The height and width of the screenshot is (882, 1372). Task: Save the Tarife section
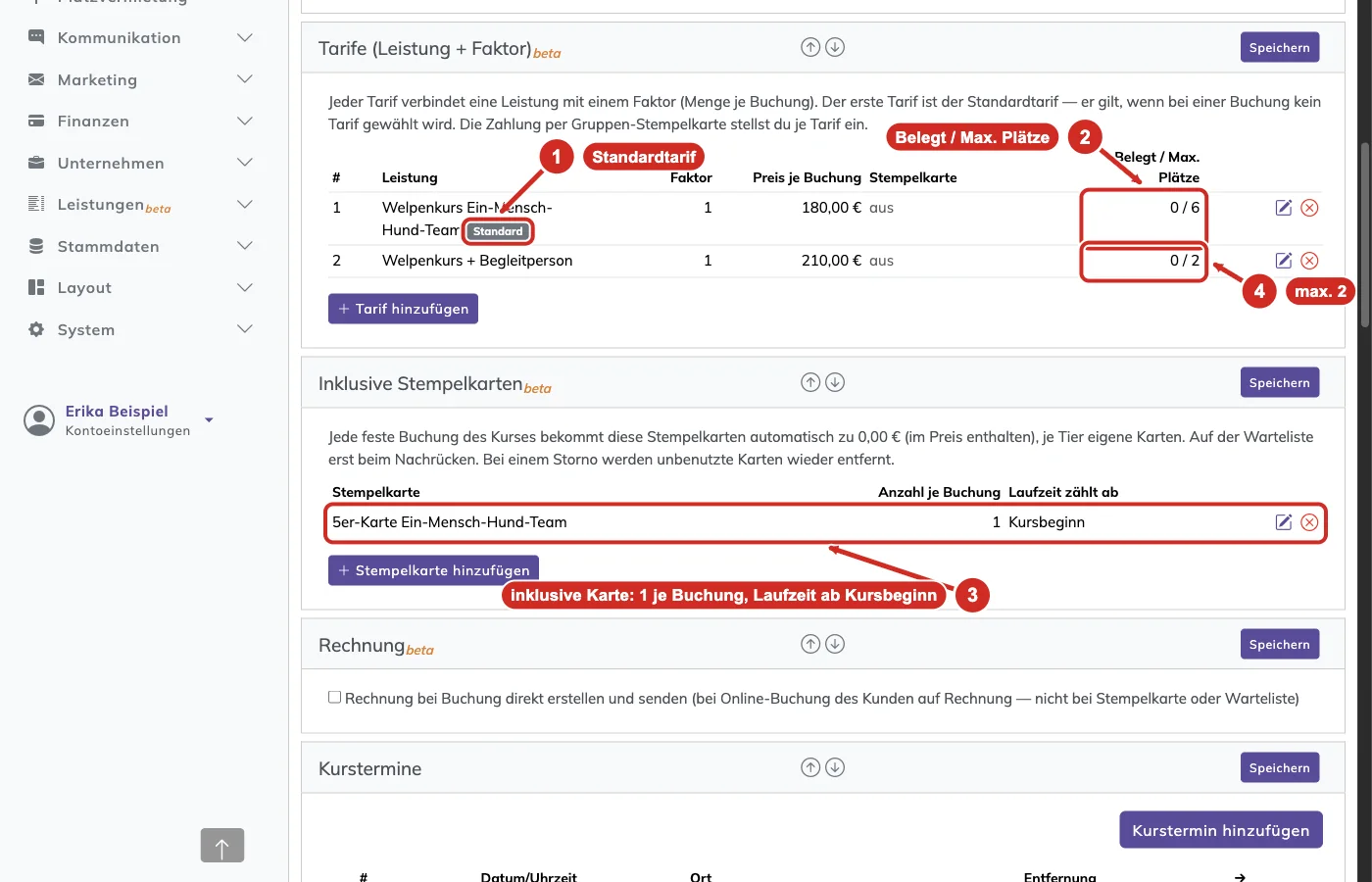click(1280, 47)
